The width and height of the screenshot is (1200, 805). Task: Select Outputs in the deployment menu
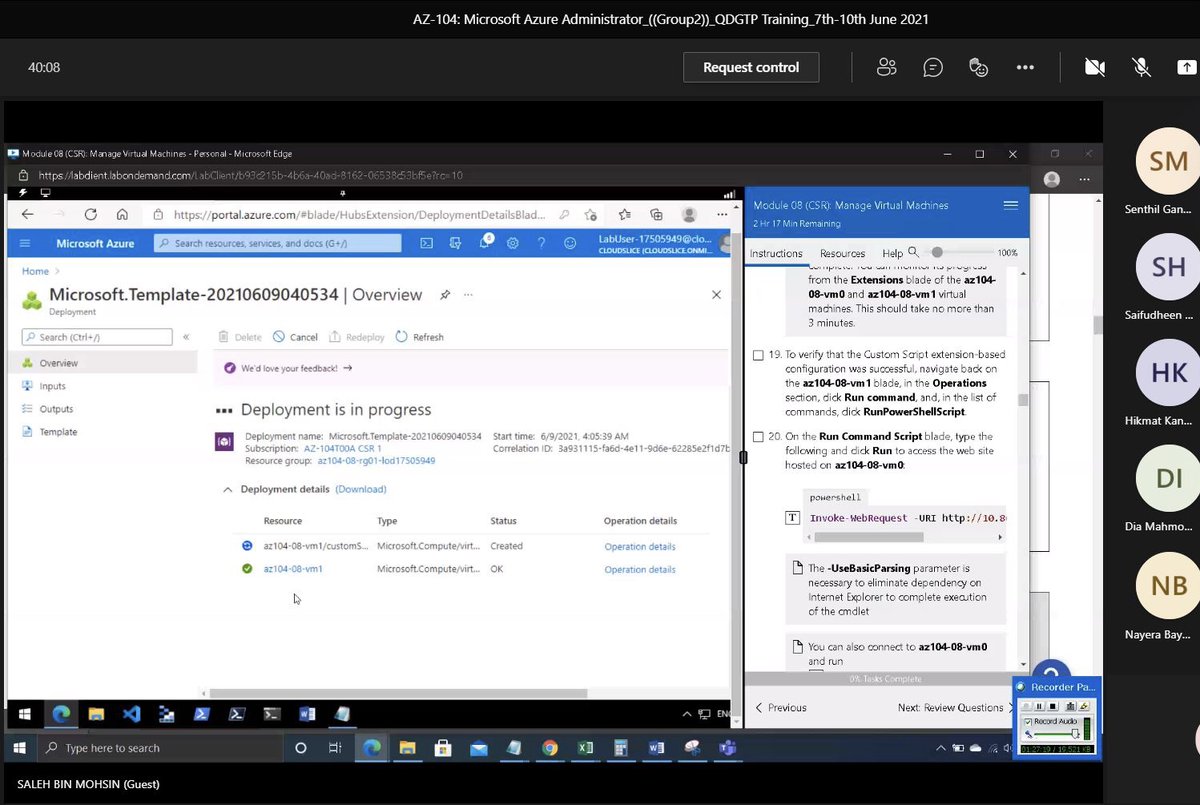pos(56,409)
